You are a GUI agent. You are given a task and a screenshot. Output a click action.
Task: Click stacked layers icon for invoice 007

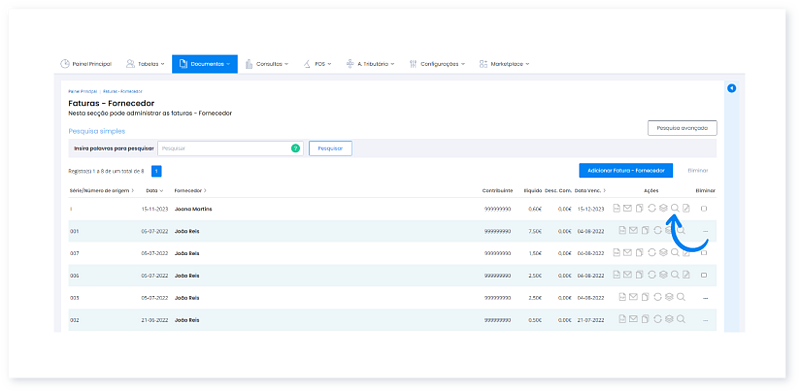[663, 253]
